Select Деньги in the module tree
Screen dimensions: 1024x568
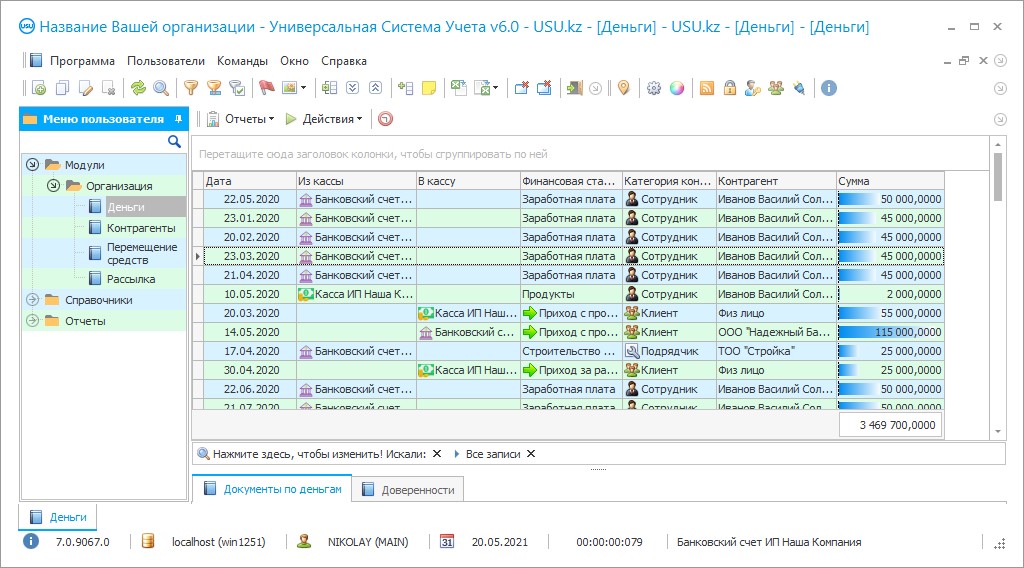[x=125, y=207]
